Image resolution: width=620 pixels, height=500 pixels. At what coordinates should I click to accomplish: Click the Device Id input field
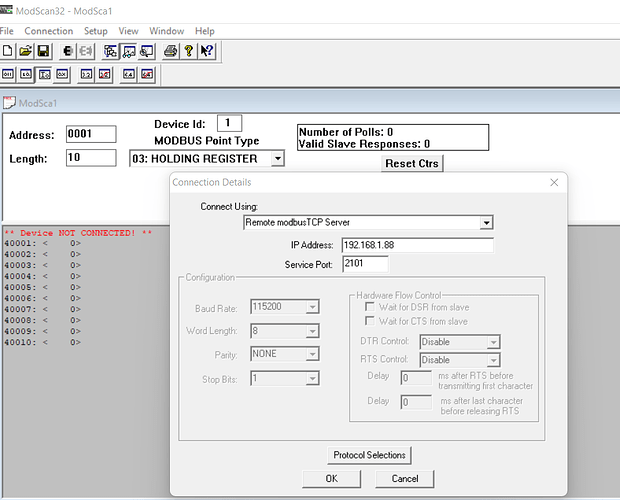tap(229, 123)
